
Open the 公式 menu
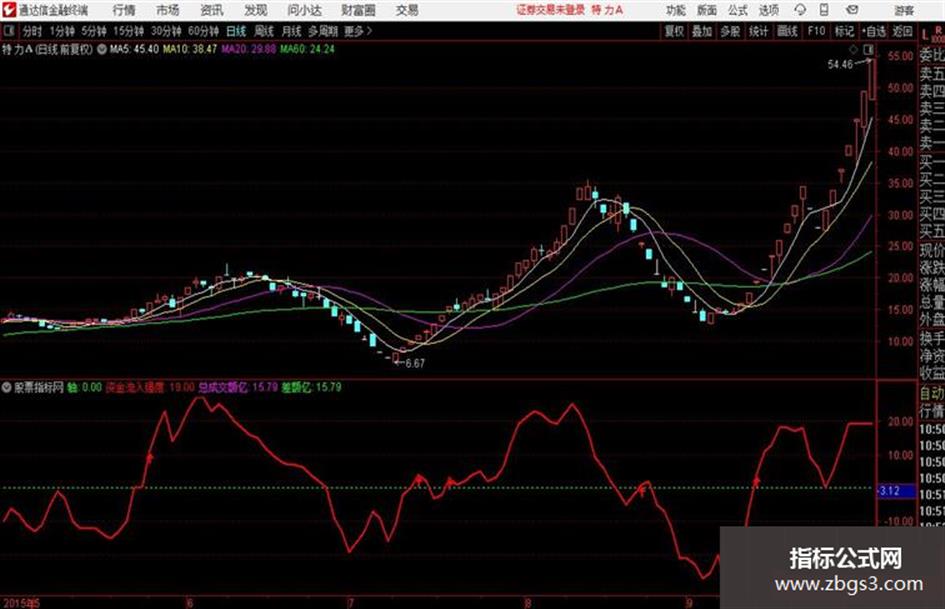click(738, 10)
